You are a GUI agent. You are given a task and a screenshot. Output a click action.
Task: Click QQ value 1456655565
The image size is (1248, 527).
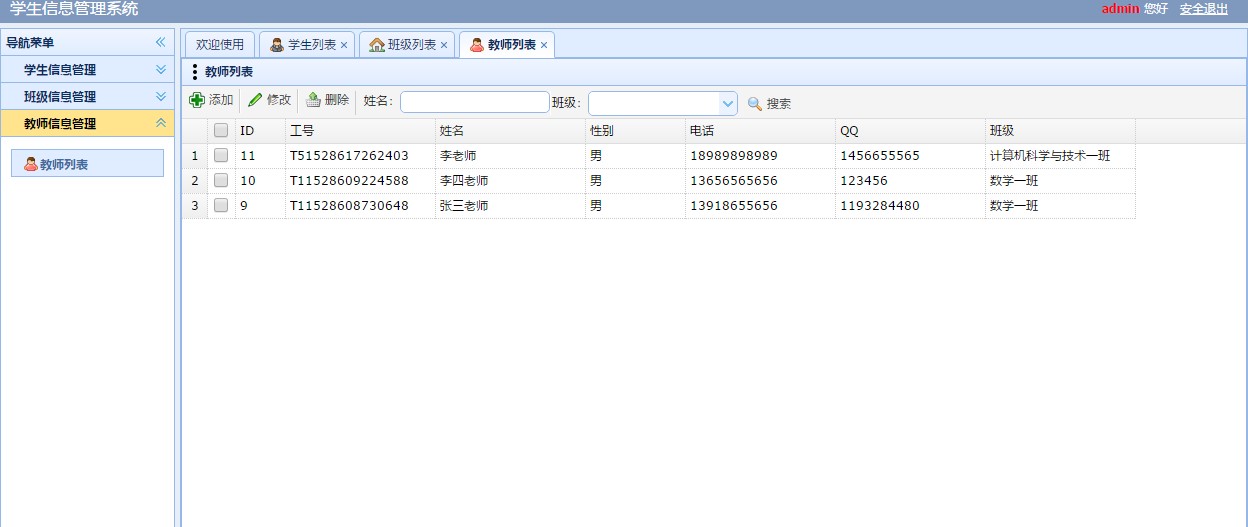tap(880, 156)
